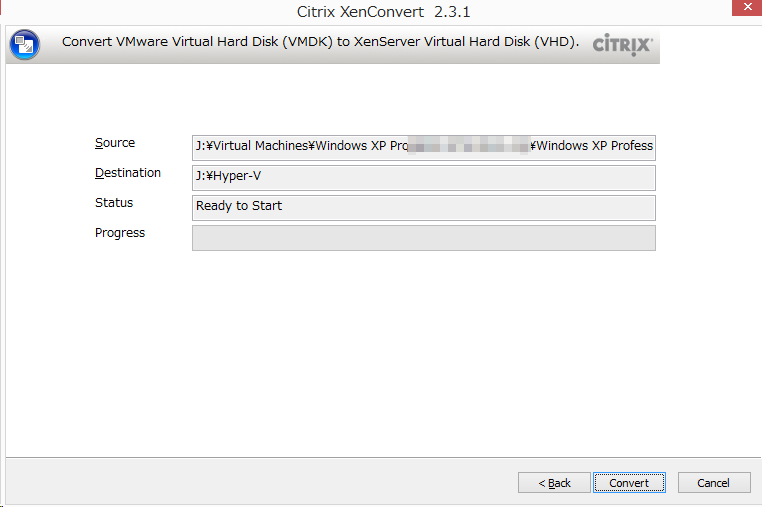The height and width of the screenshot is (507, 762).
Task: Click the Status label
Action: pyautogui.click(x=114, y=203)
